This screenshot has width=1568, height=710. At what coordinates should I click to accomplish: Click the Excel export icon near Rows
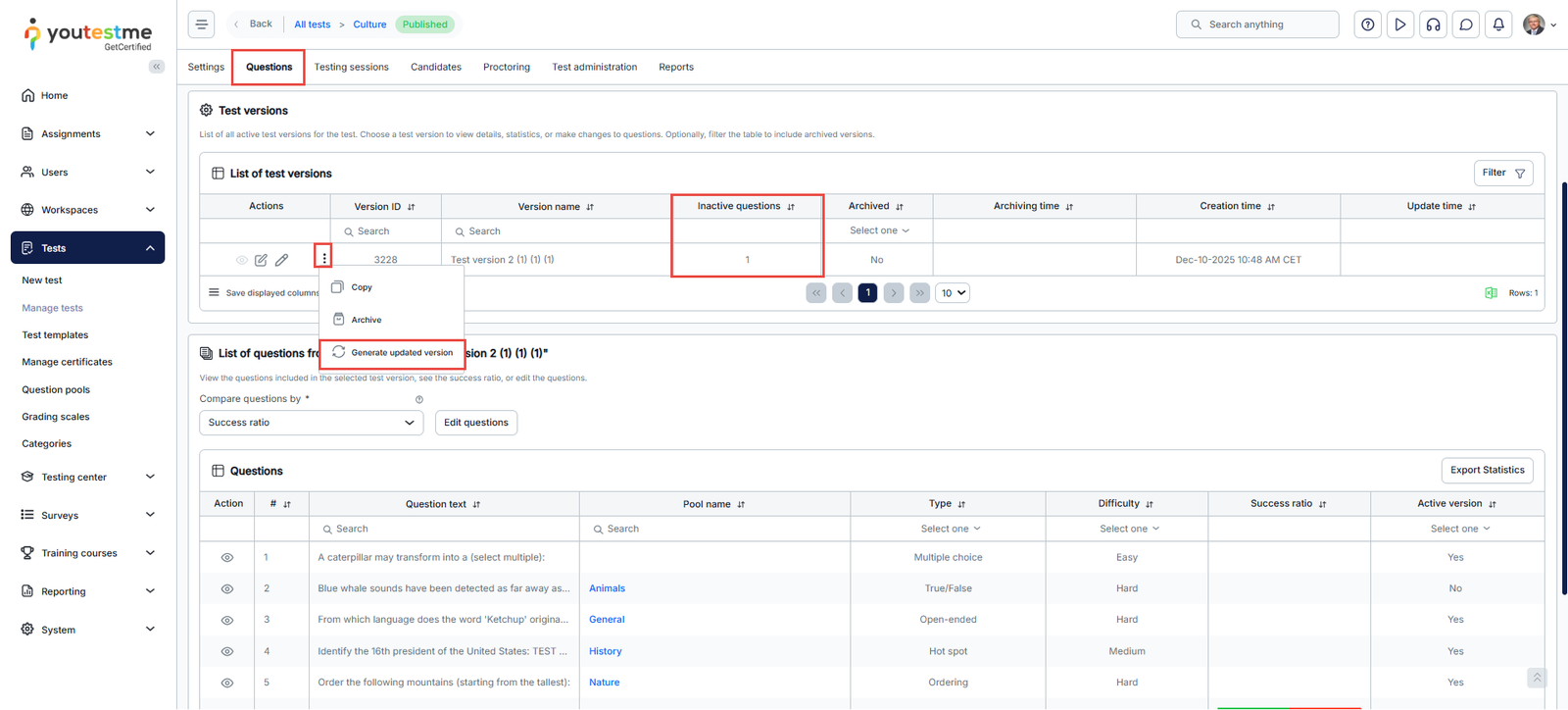[x=1491, y=293]
